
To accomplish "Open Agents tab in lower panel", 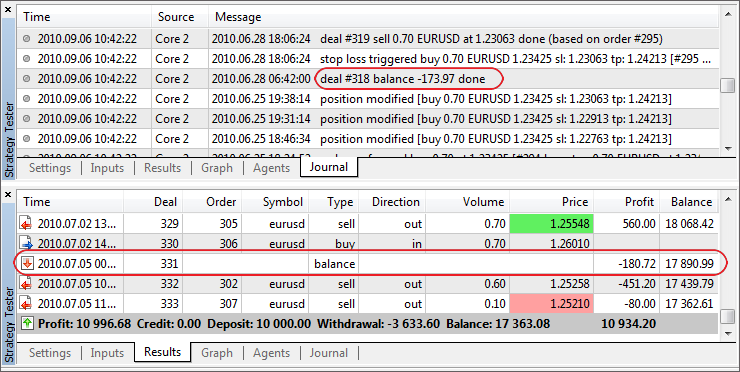I will click(x=271, y=353).
